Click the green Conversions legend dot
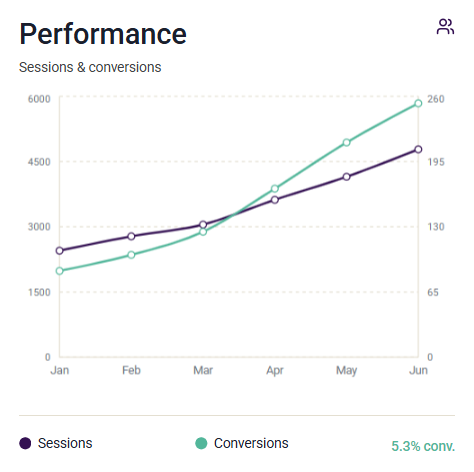The height and width of the screenshot is (472, 474). (201, 443)
